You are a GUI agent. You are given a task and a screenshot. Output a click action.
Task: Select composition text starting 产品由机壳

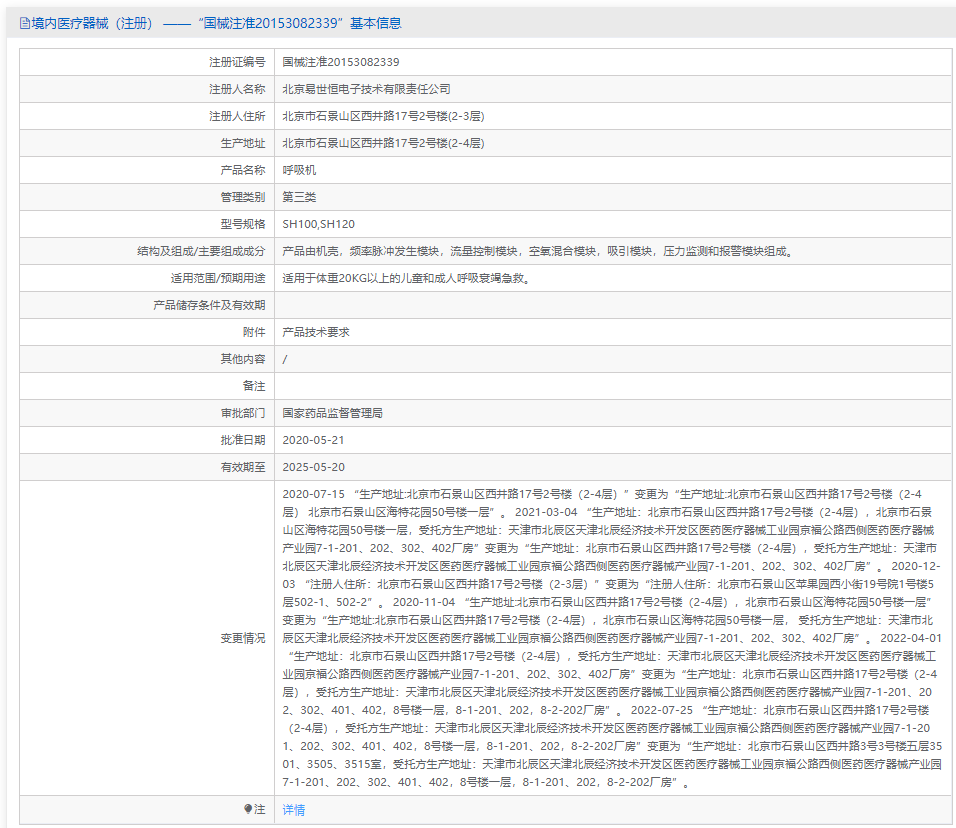[x=538, y=251]
